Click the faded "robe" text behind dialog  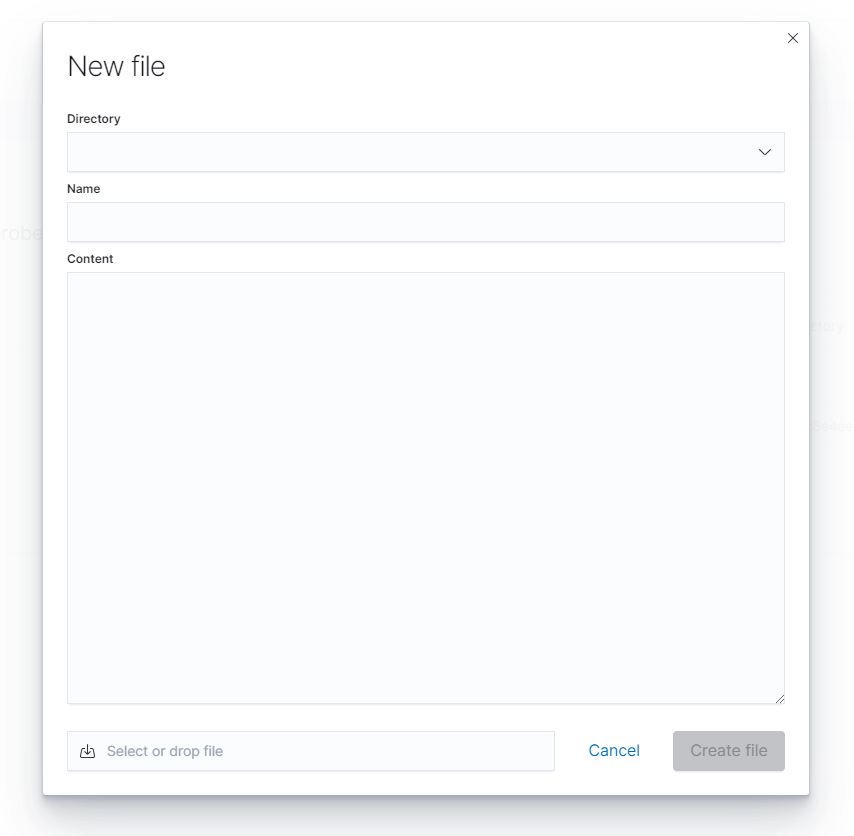point(21,234)
